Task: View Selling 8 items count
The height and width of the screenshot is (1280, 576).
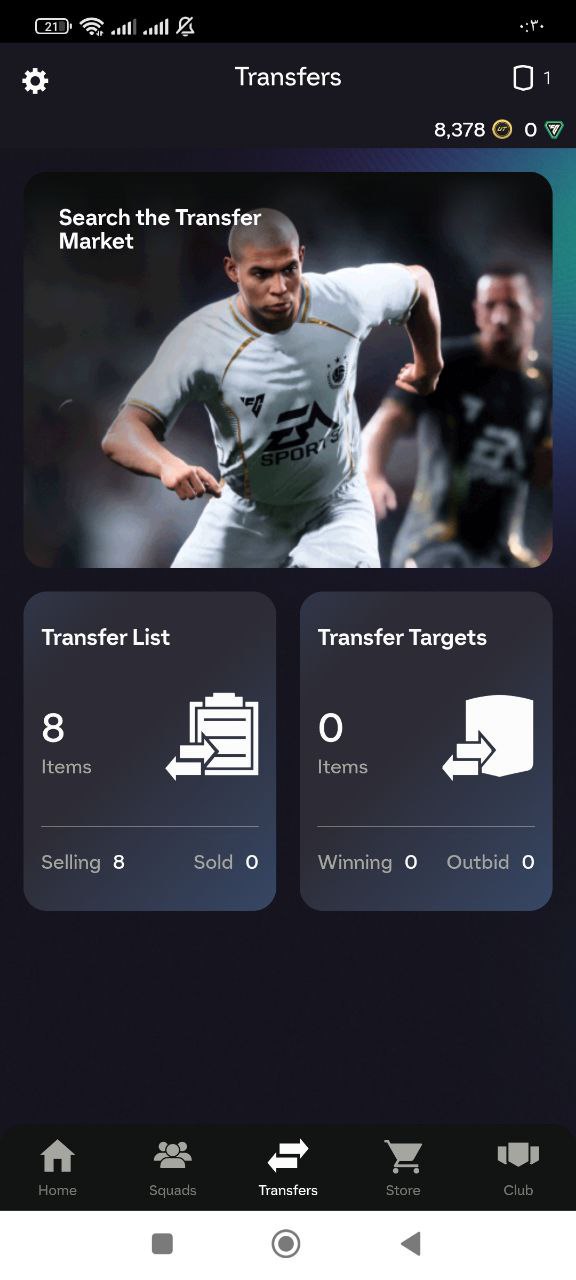Action: point(83,862)
